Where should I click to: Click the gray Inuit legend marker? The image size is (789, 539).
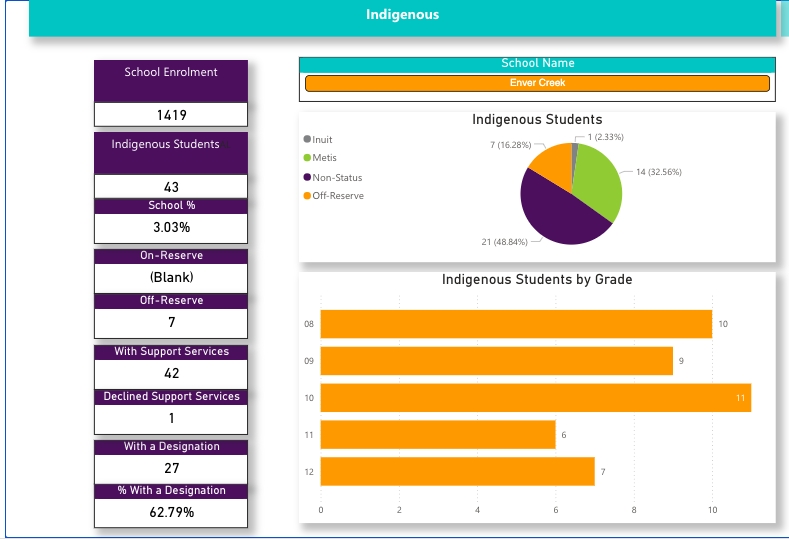(307, 139)
